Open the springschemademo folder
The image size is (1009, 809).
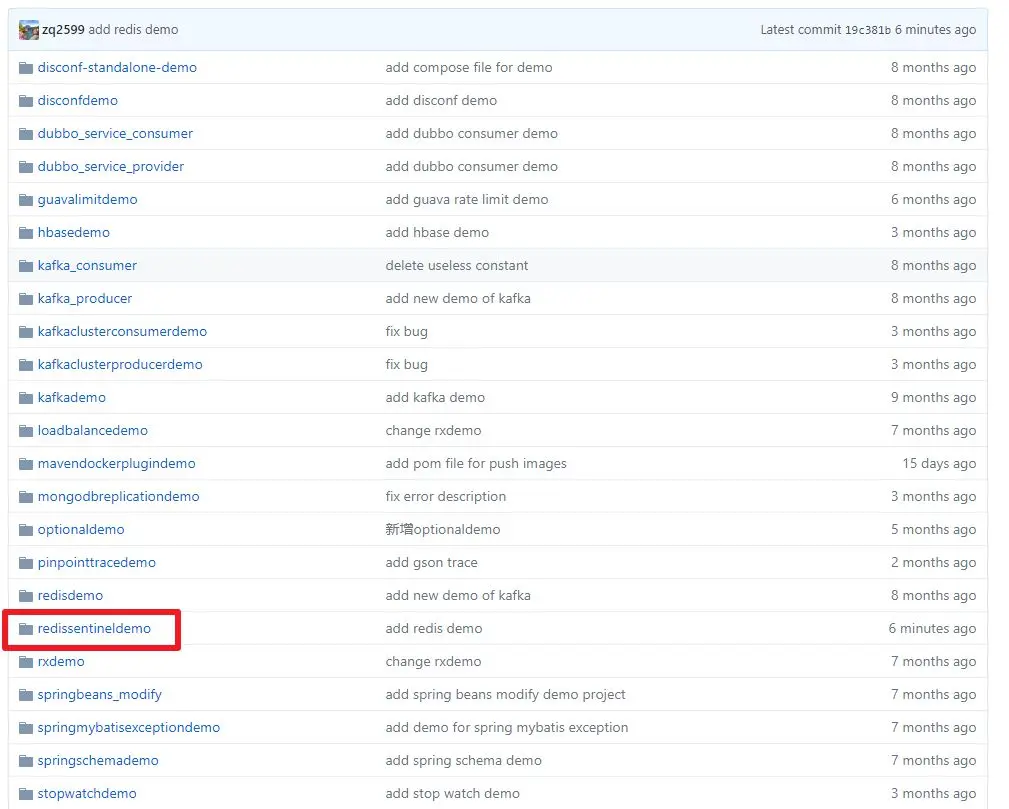(x=98, y=760)
